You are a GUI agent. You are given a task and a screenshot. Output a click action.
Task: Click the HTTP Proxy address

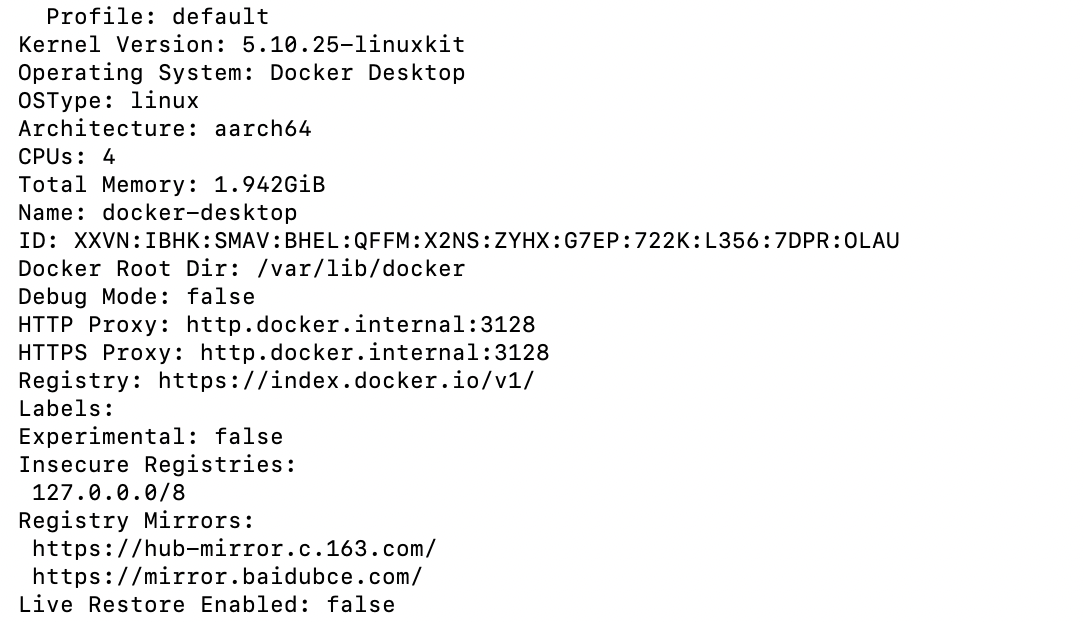[x=360, y=325]
